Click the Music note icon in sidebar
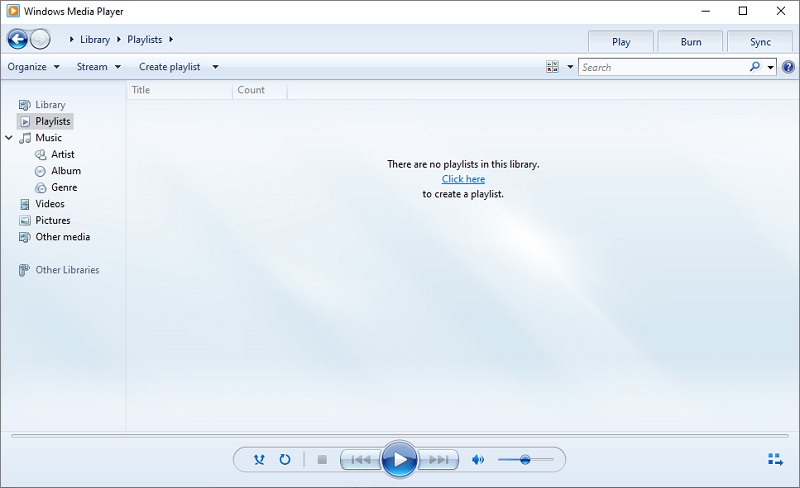Image resolution: width=800 pixels, height=488 pixels. coord(25,138)
